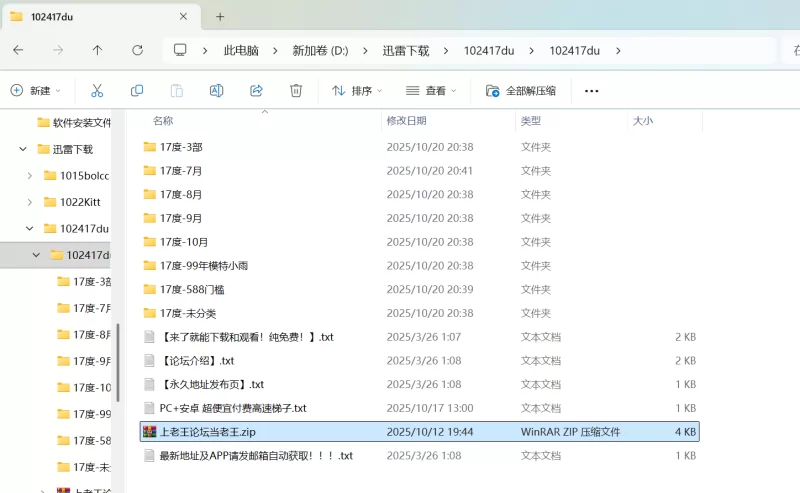
Task: Click 全部解压缩 extract all button
Action: [521, 90]
